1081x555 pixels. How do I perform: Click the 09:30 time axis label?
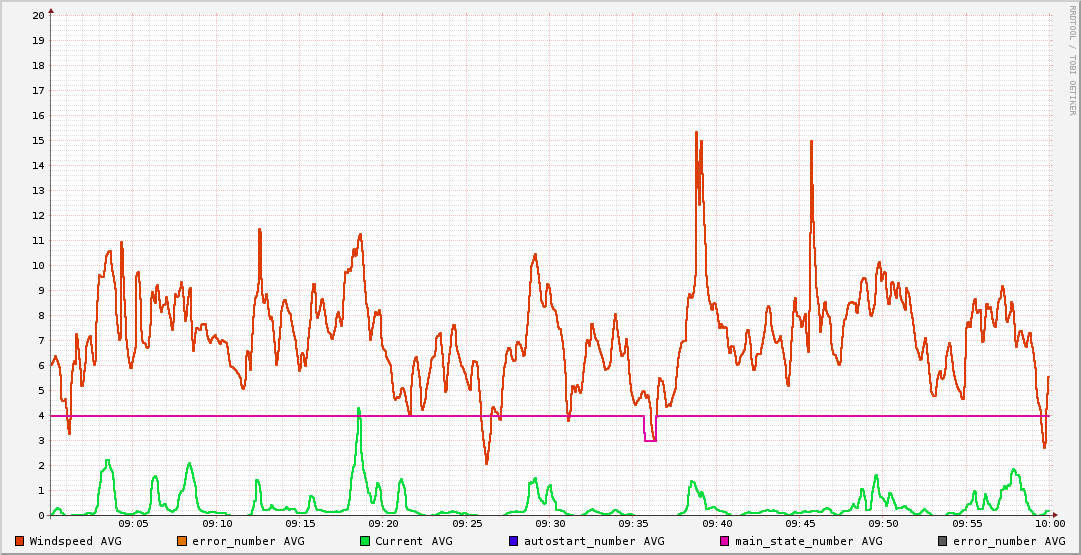(550, 523)
